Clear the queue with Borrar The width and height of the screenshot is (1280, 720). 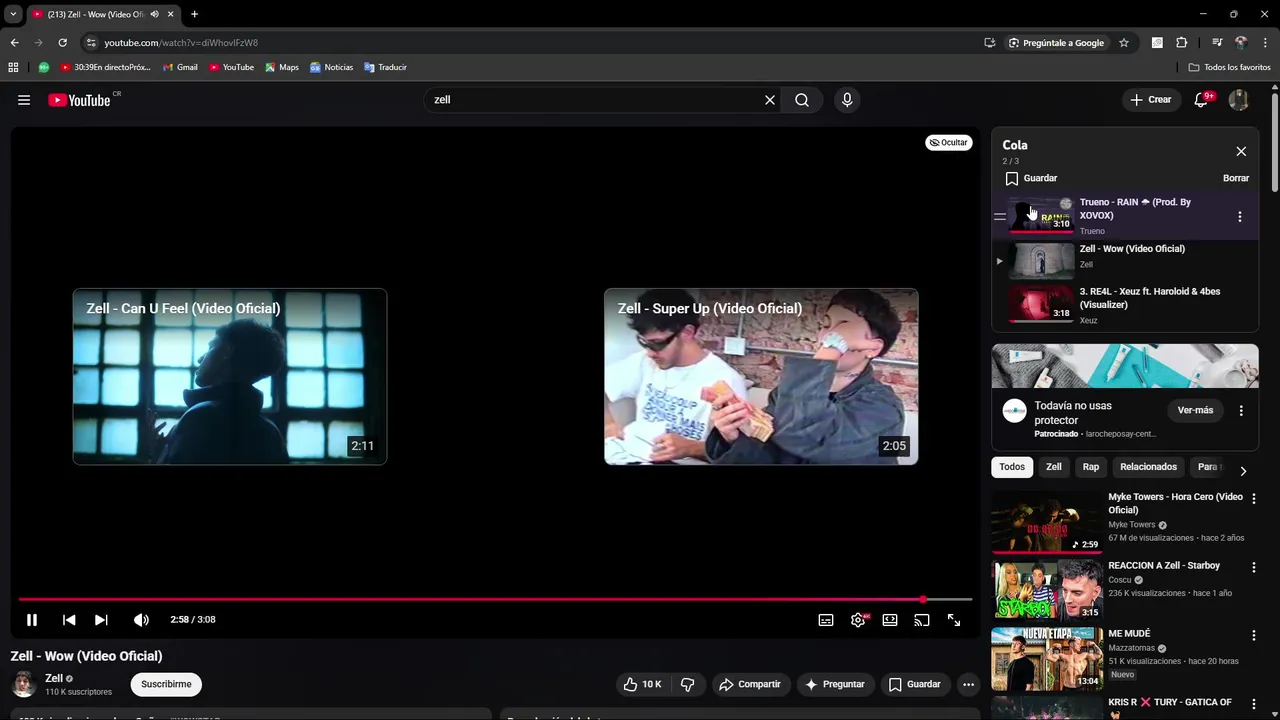1236,178
